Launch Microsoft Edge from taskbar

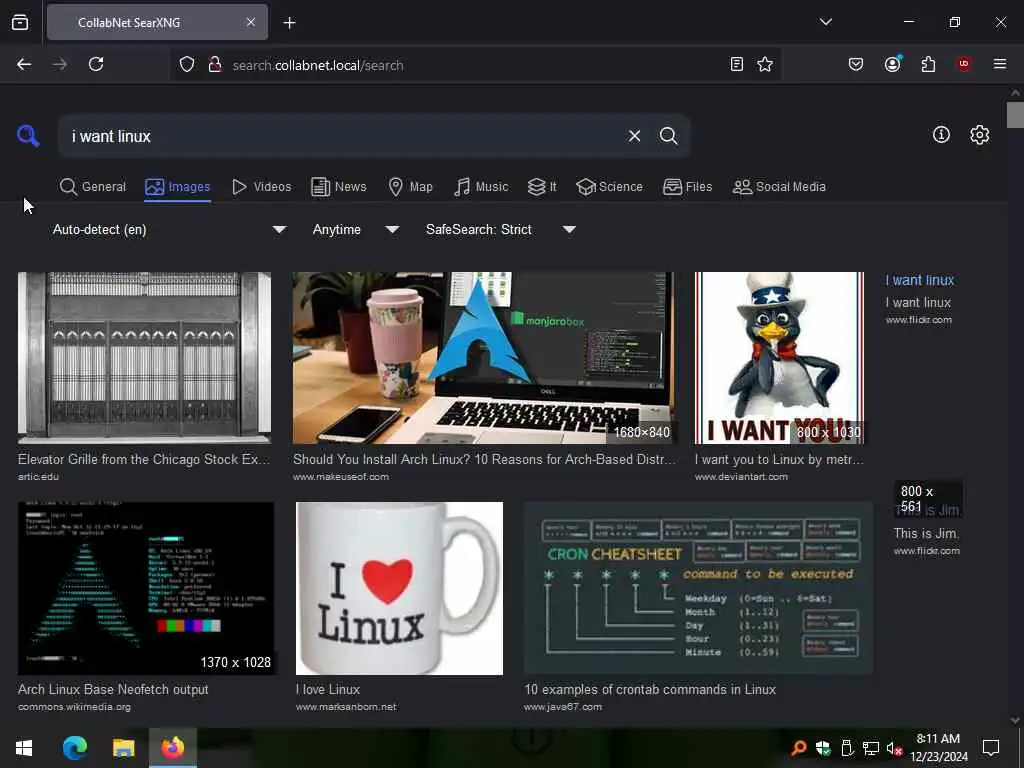74,748
